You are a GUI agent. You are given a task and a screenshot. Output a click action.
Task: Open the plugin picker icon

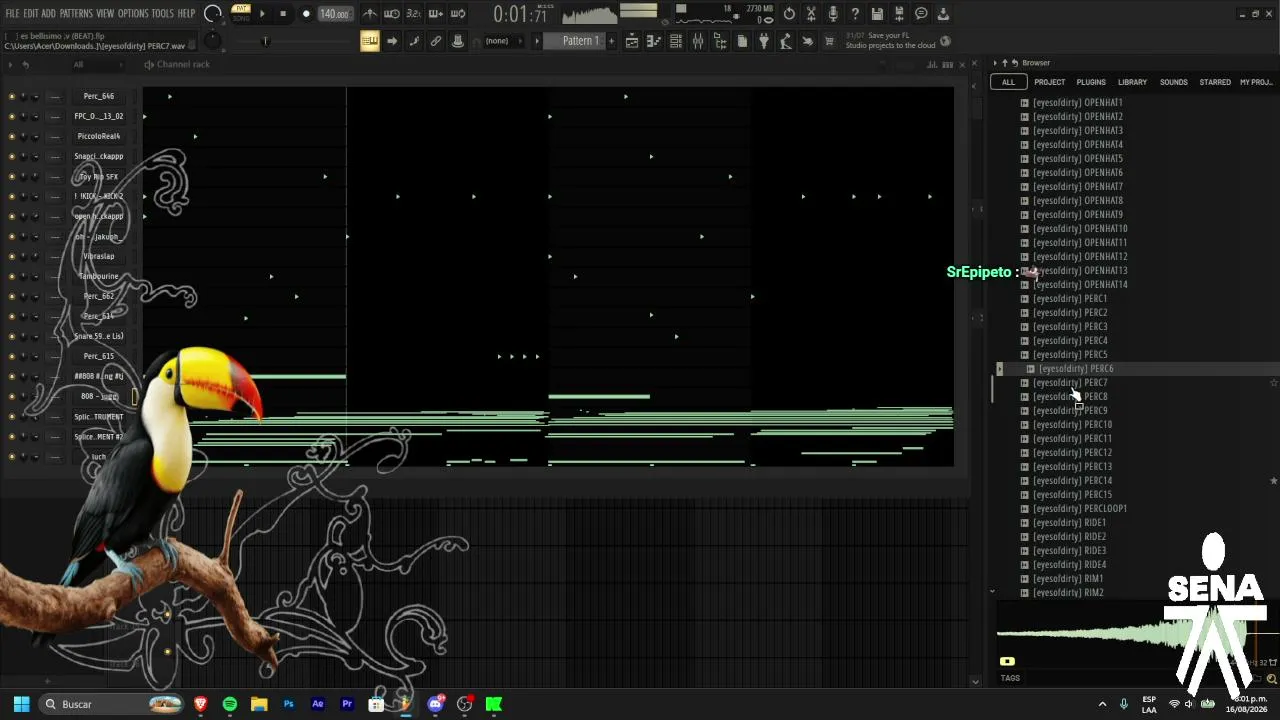pyautogui.click(x=764, y=41)
